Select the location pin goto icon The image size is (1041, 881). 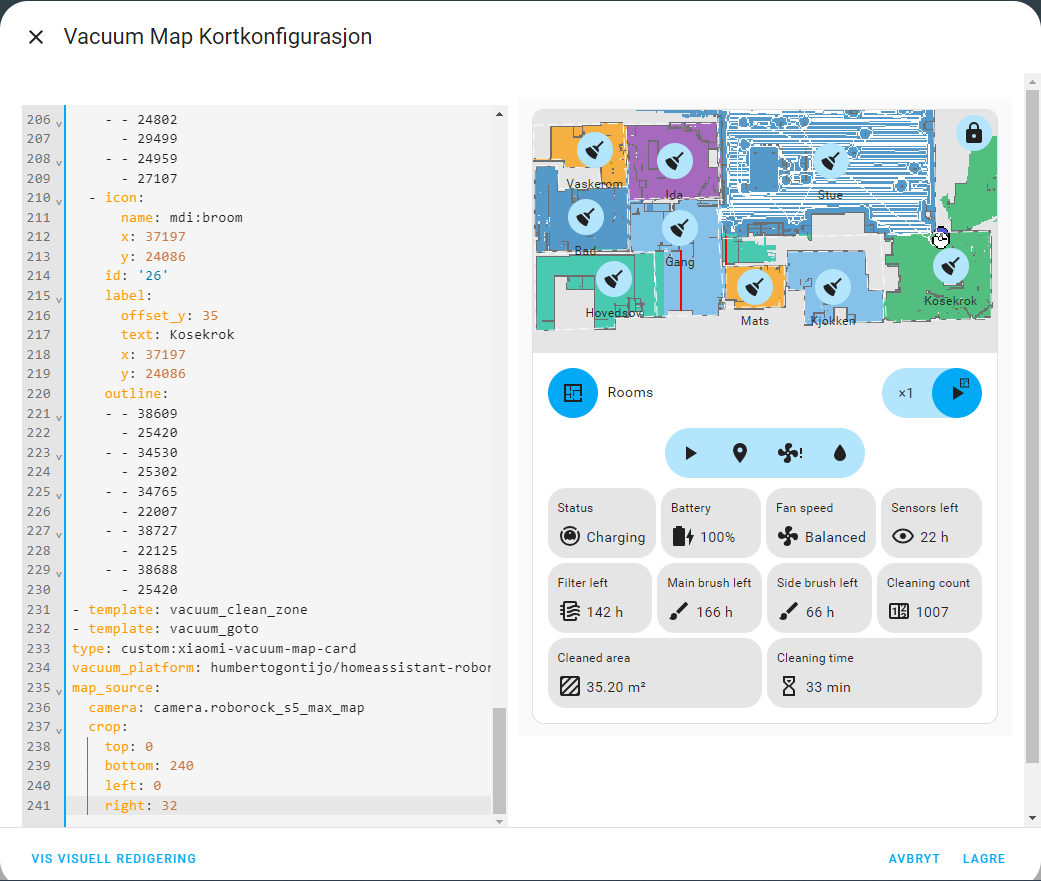click(739, 452)
